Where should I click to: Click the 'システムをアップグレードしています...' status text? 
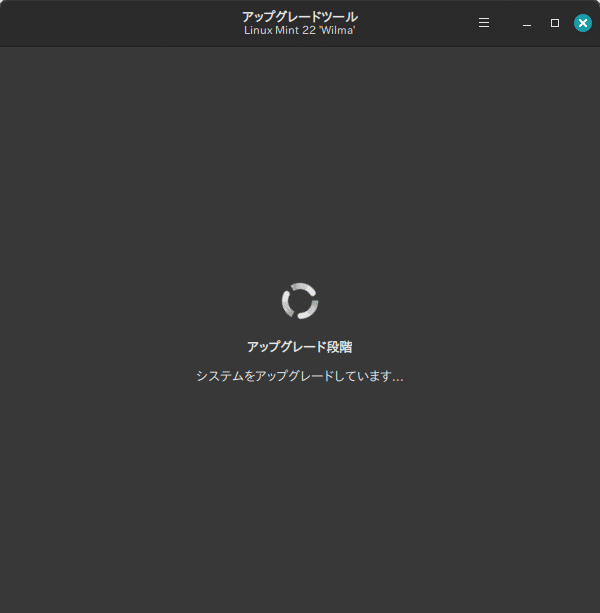tap(300, 376)
